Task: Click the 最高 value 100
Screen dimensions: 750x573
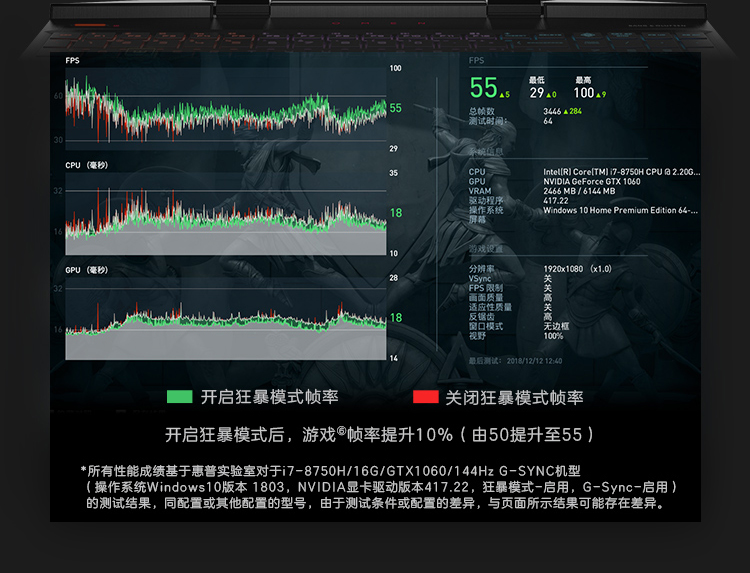Action: click(584, 93)
